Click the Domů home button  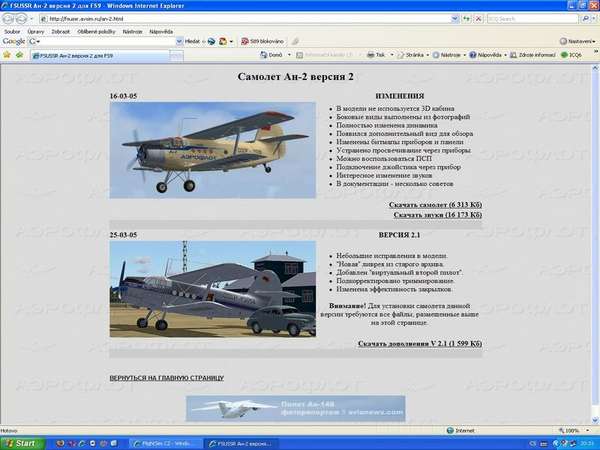272,55
